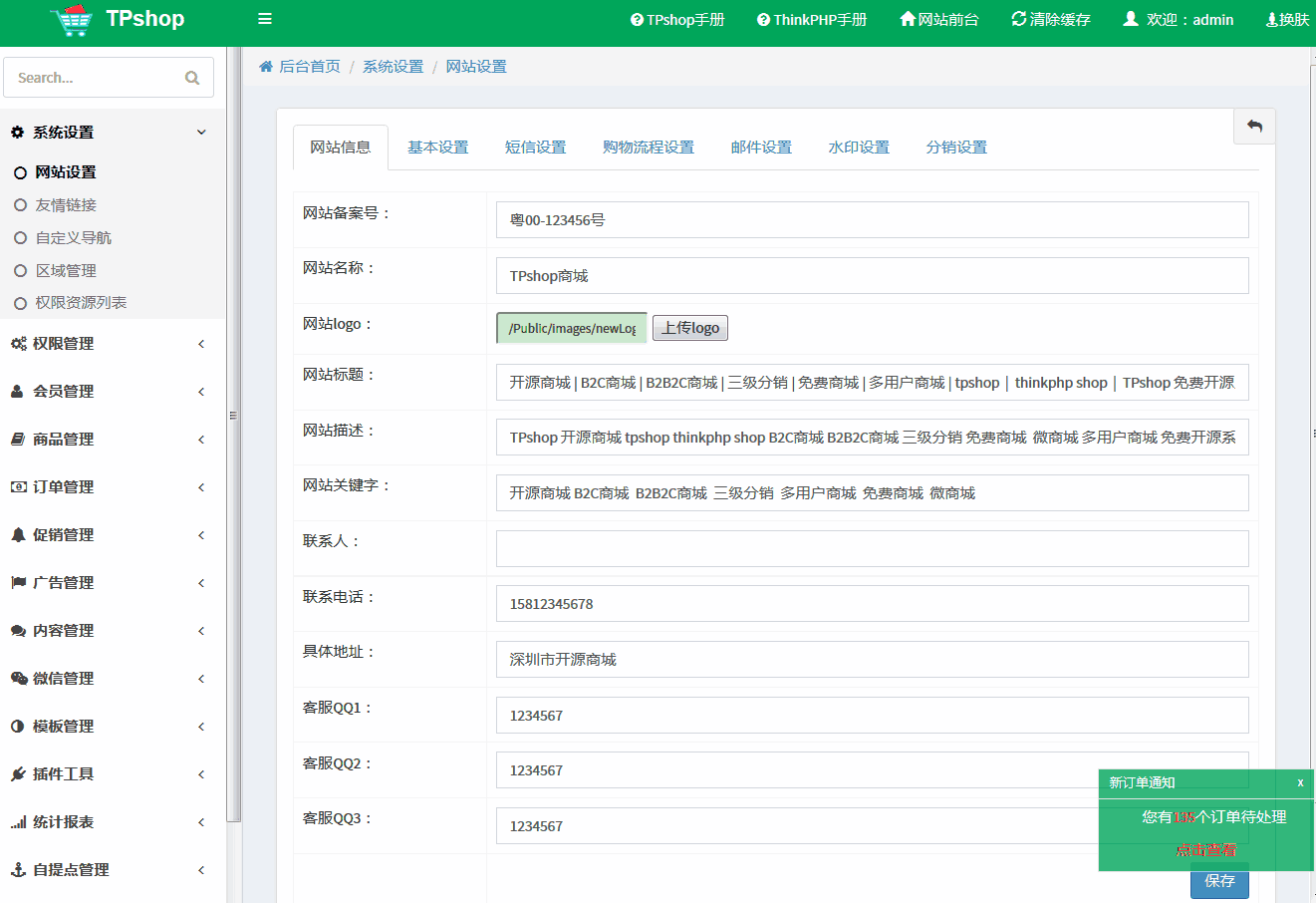This screenshot has width=1316, height=903.
Task: Switch to the 短信设置 tab
Action: point(535,148)
